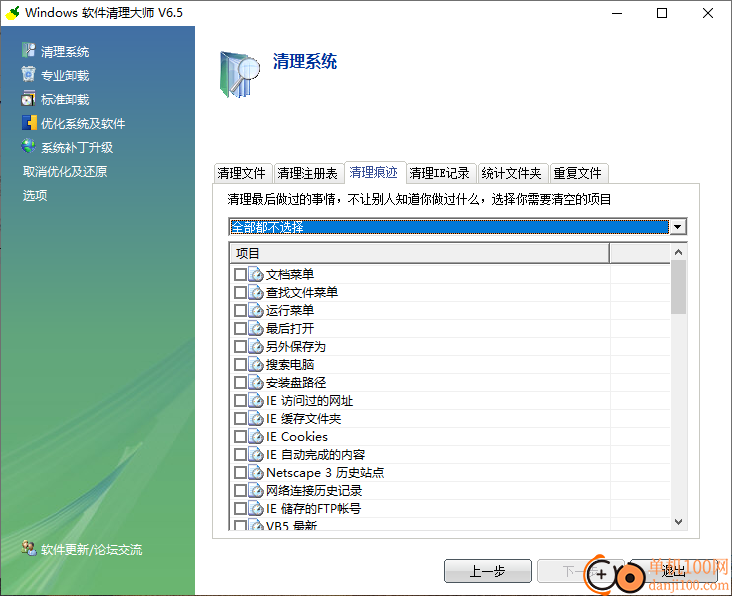Viewport: 732px width, 596px height.
Task: Click the icon beside IE 自动完成的内容
Action: 256,455
